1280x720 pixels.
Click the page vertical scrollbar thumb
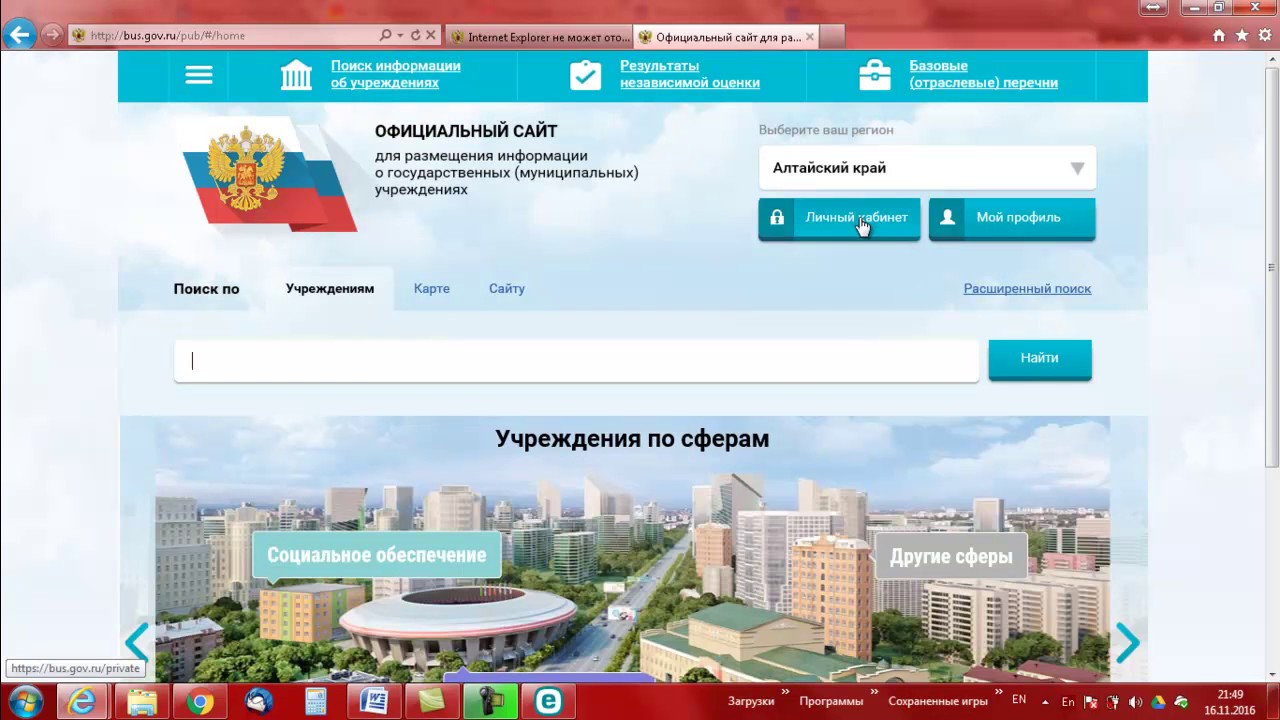[x=1272, y=265]
